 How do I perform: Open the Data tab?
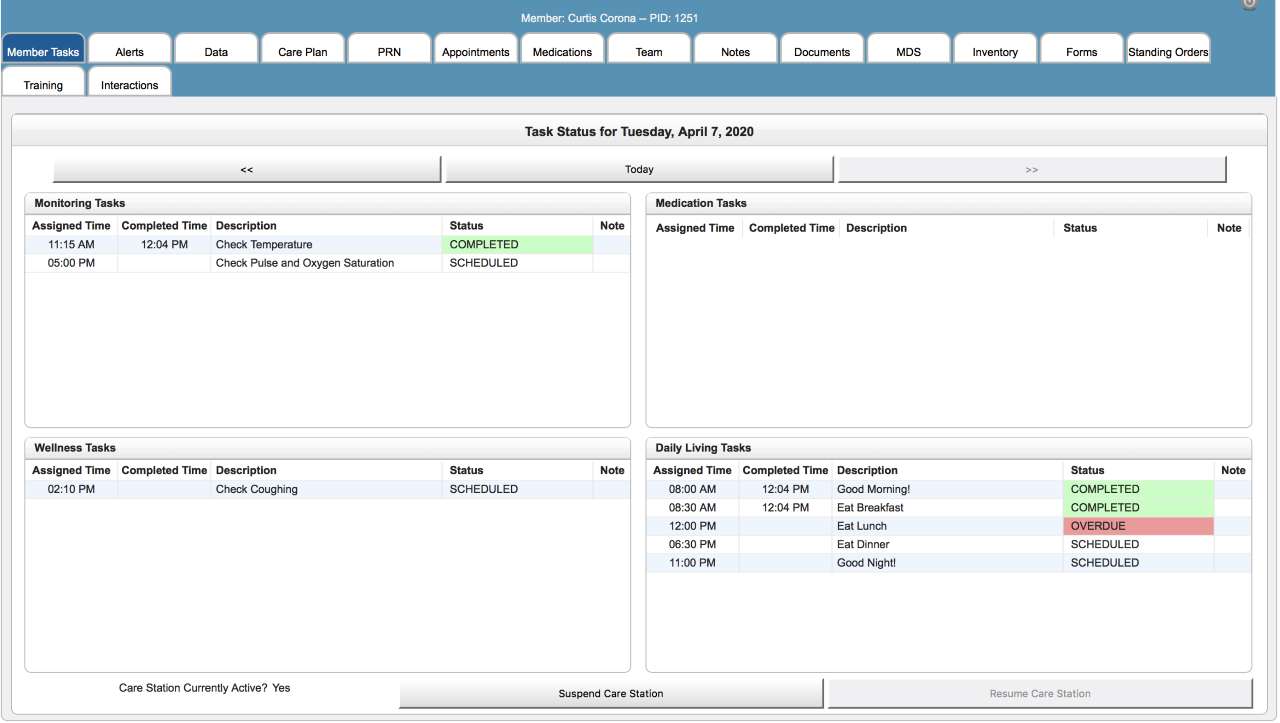click(x=216, y=50)
